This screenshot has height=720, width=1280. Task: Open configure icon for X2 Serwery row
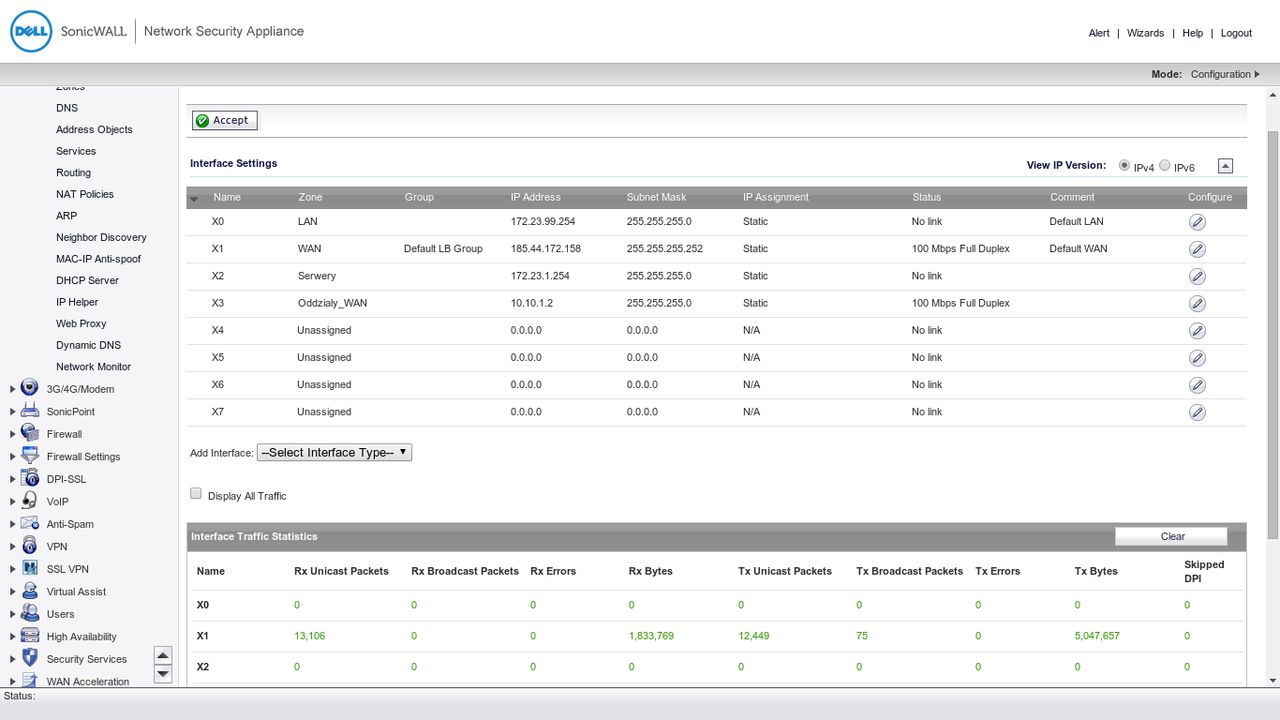tap(1197, 276)
